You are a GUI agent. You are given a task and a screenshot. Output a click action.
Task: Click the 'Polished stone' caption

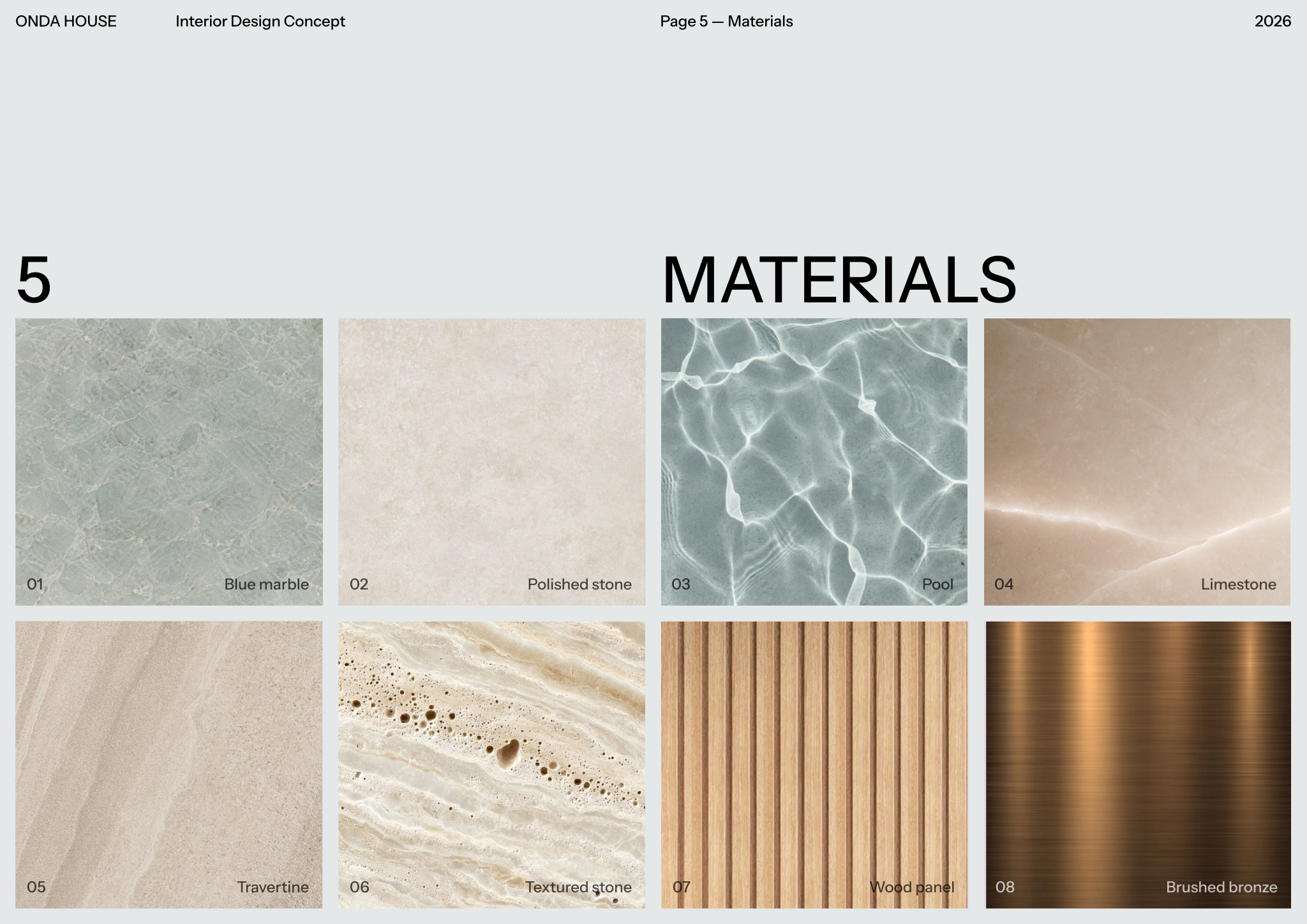pos(579,584)
